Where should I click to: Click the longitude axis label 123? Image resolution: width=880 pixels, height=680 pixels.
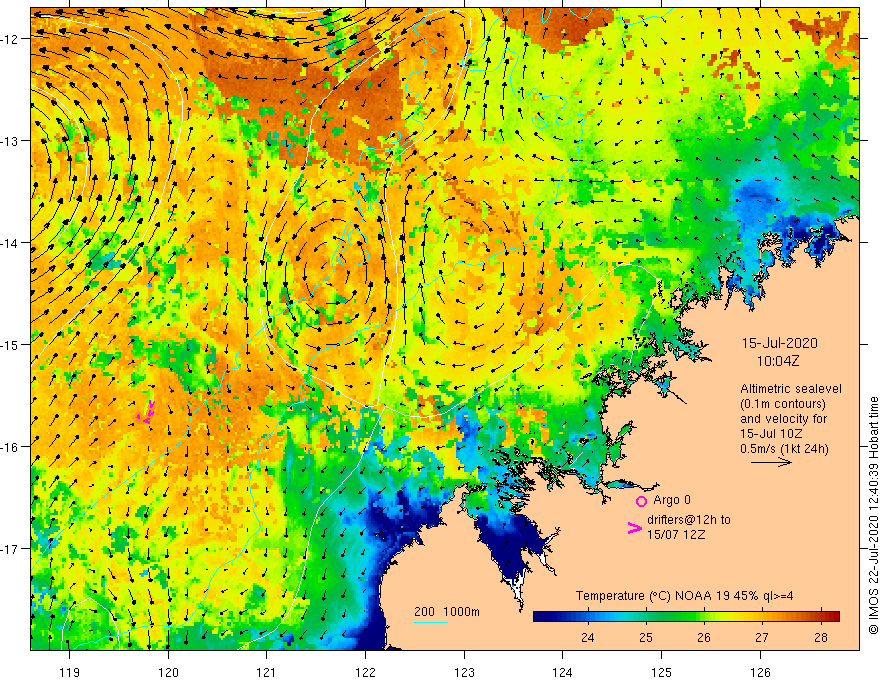464,672
